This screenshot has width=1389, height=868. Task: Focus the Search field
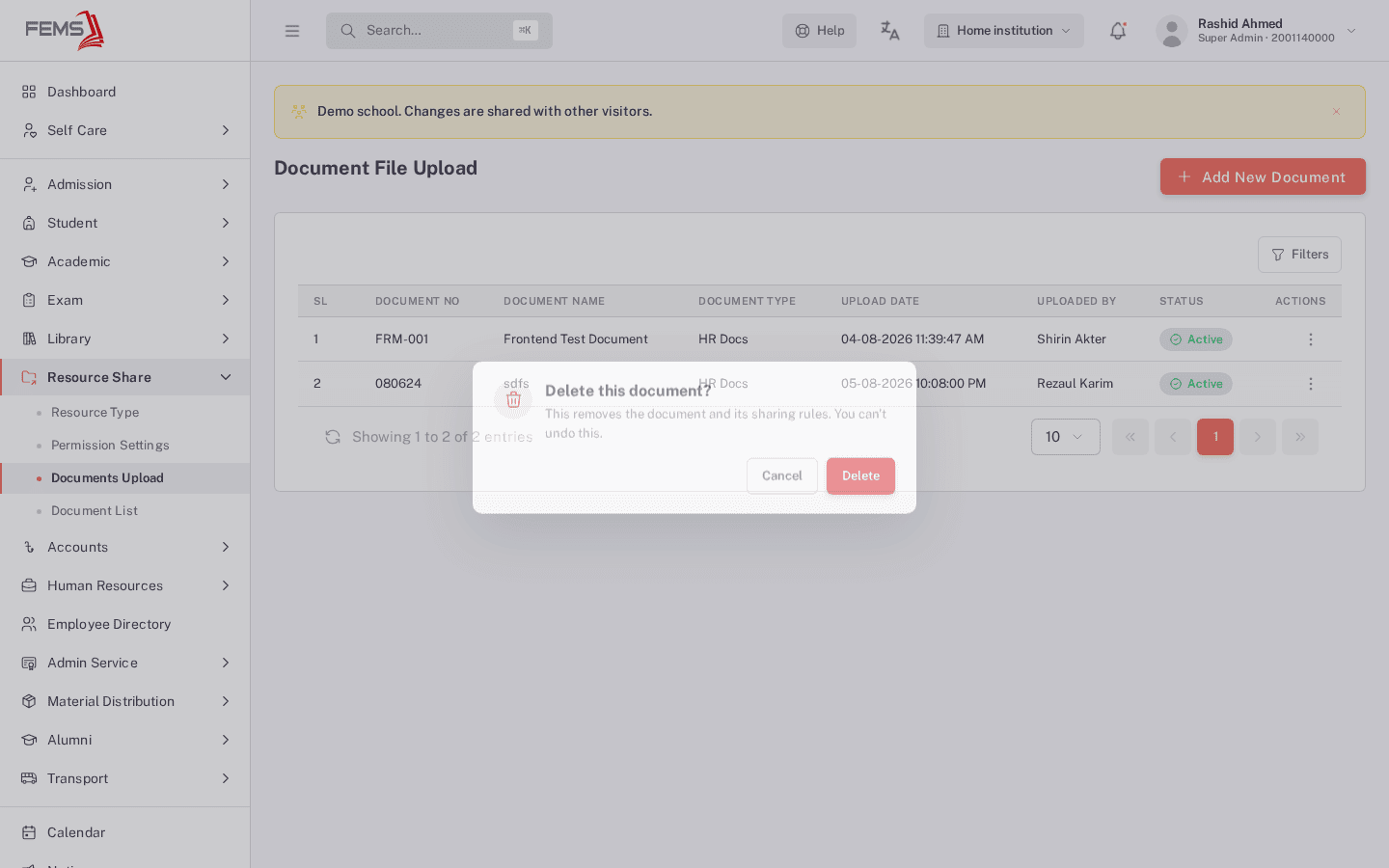pos(439,31)
